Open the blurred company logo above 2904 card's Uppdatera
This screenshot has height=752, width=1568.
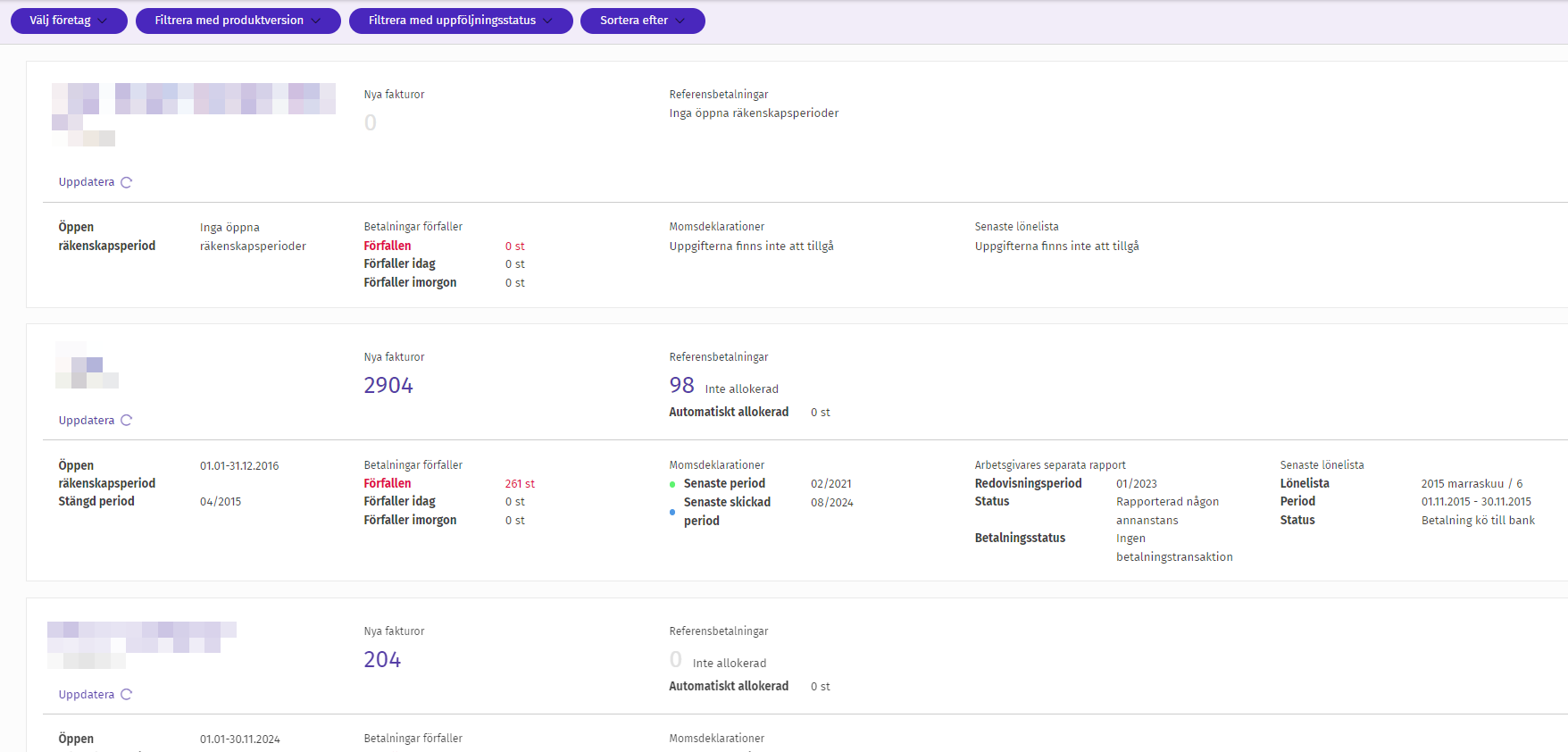[x=87, y=365]
